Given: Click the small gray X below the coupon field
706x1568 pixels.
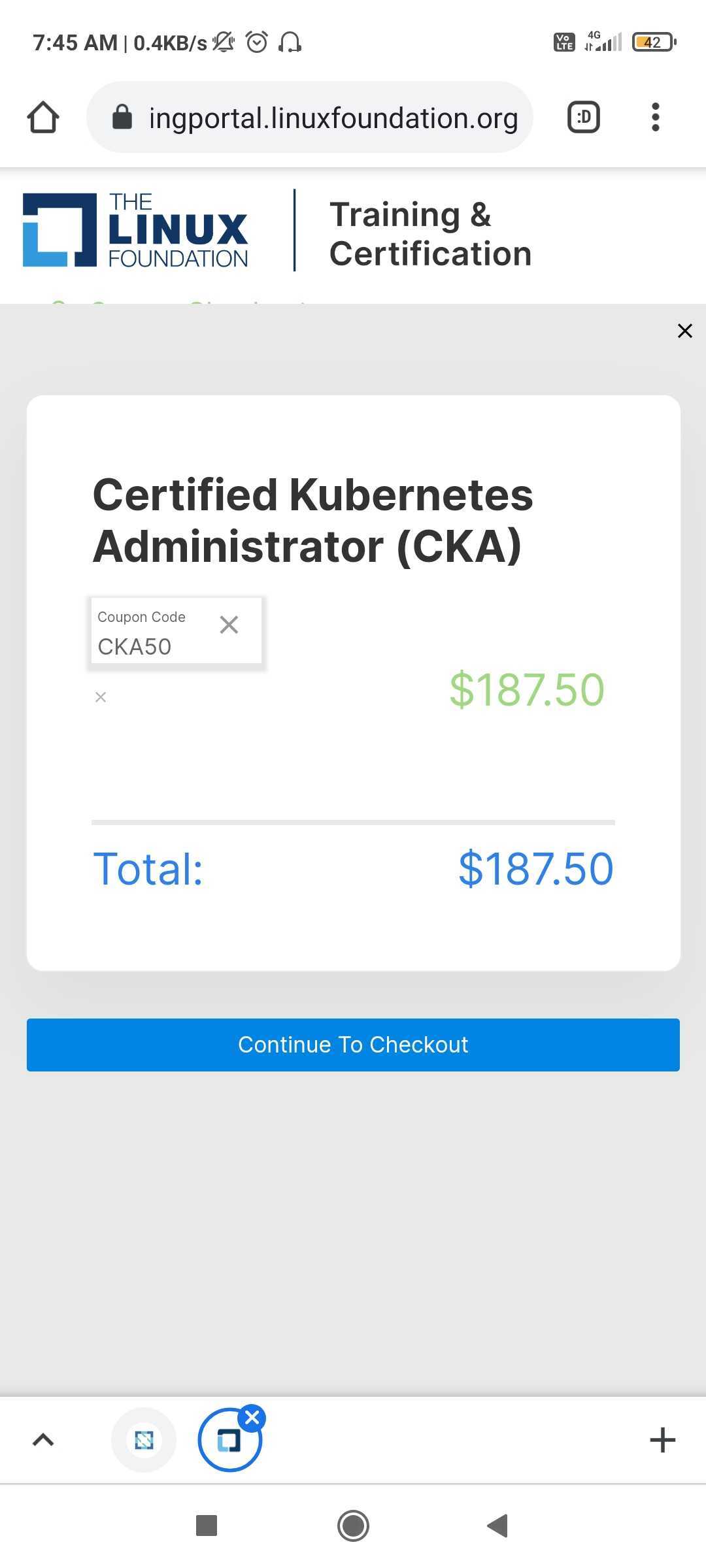Looking at the screenshot, I should (101, 697).
